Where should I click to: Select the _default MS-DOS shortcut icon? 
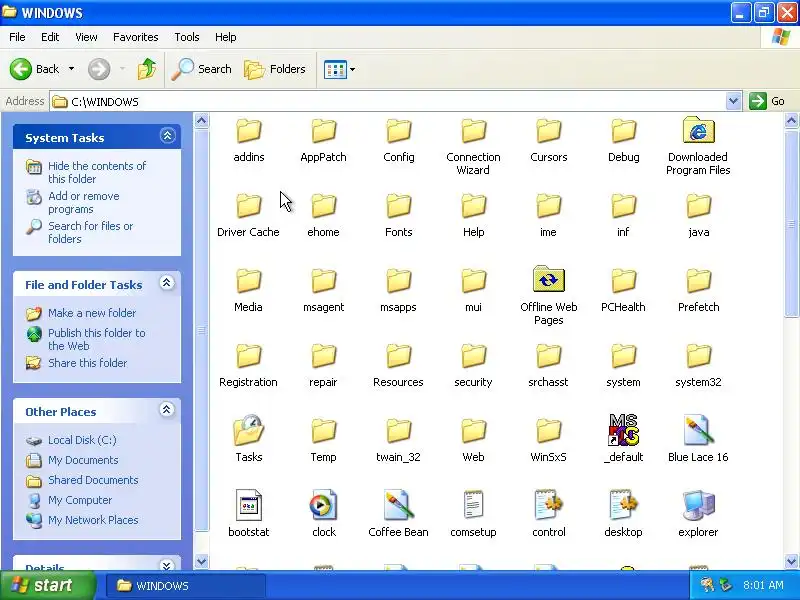click(623, 430)
